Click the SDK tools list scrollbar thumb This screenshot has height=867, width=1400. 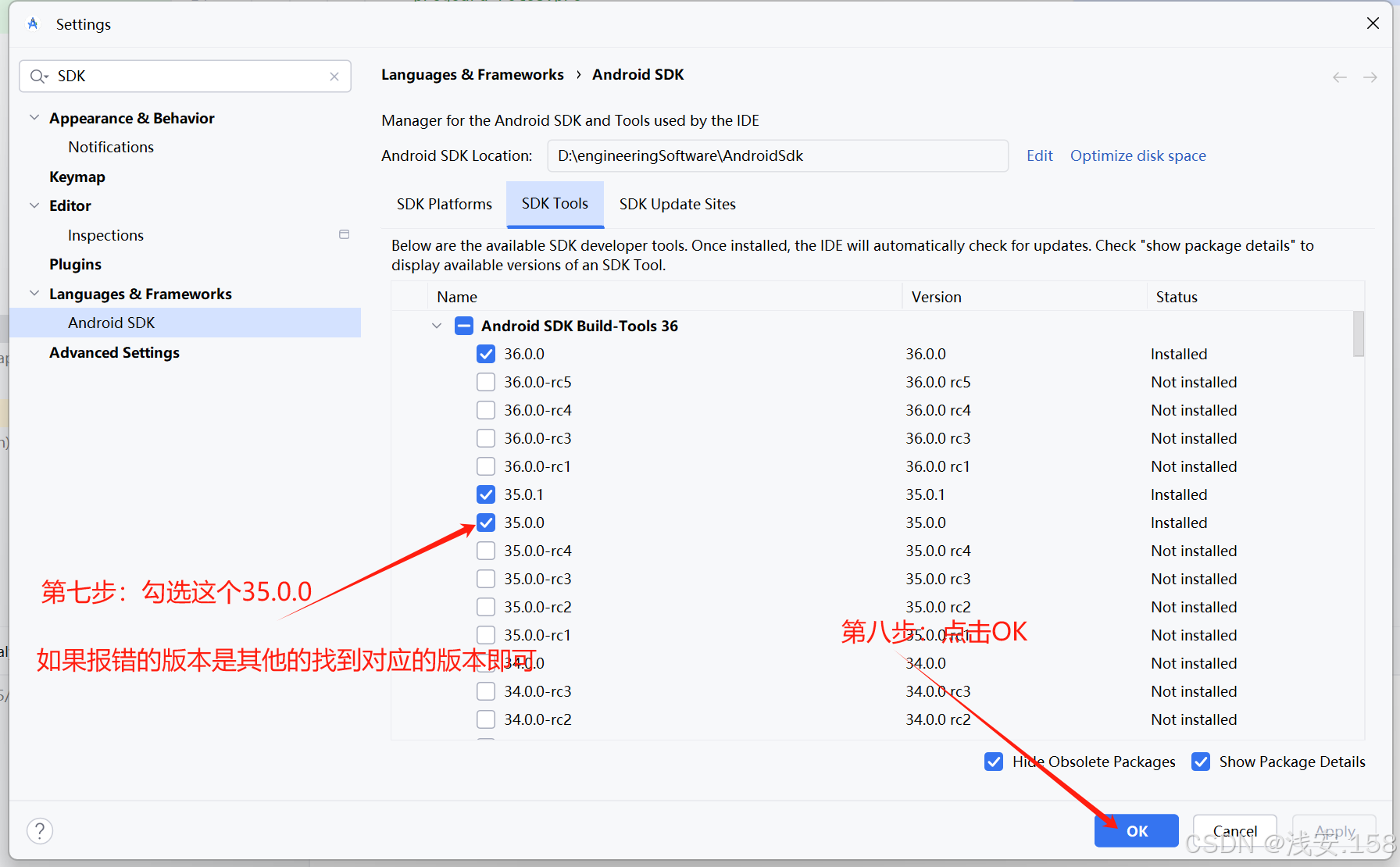[x=1359, y=334]
